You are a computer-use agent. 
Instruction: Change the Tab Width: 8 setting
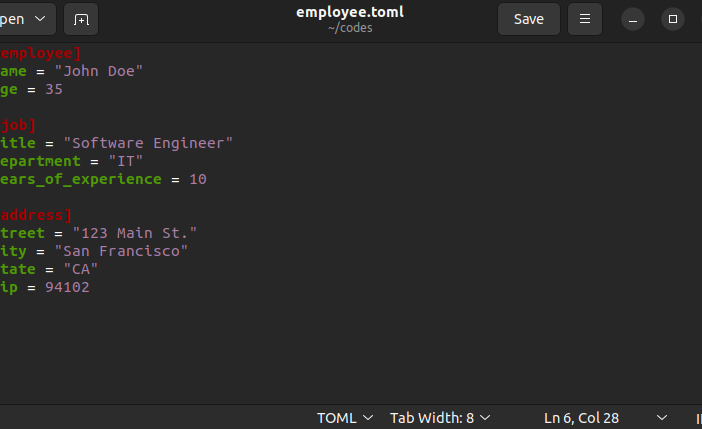tap(440, 418)
